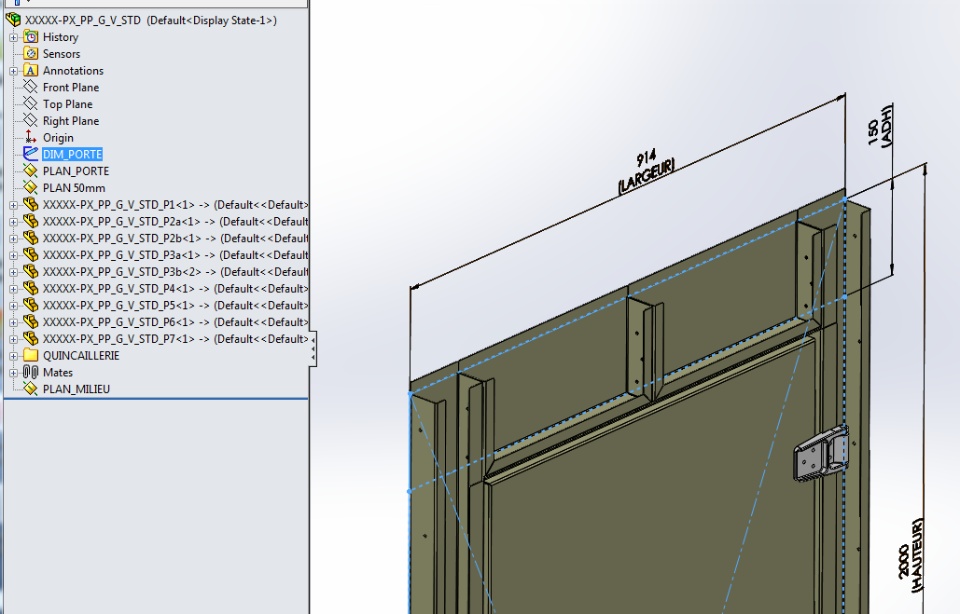The image size is (960, 614).
Task: Click the hinge hardware on the door
Action: click(x=821, y=453)
